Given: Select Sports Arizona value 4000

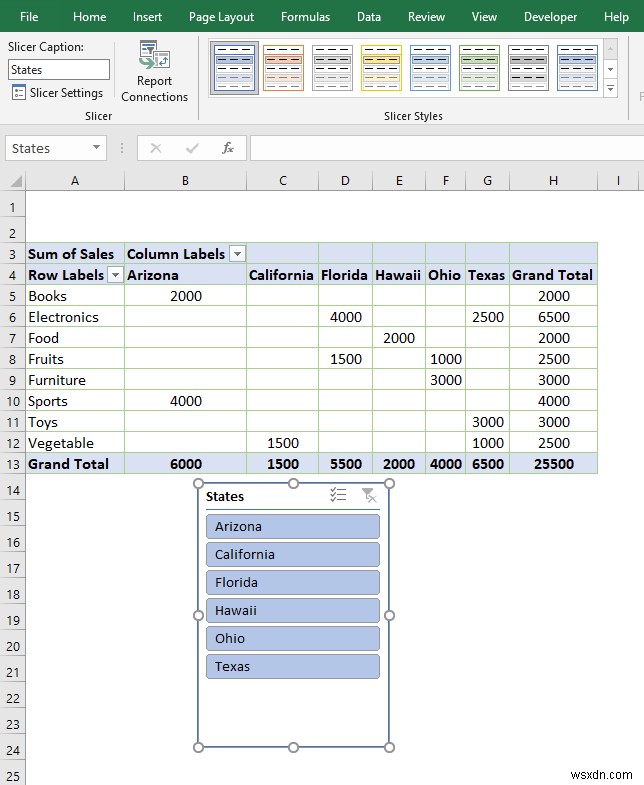Looking at the screenshot, I should click(x=185, y=401).
